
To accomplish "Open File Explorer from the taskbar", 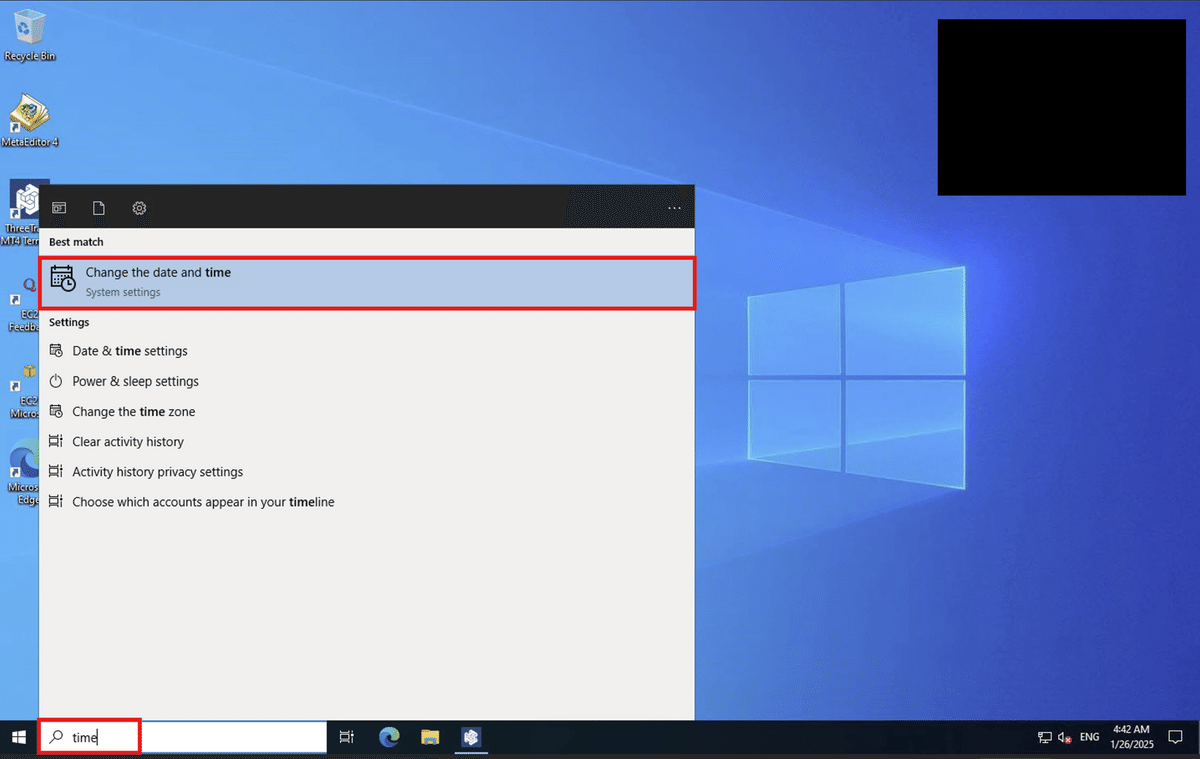I will coord(429,737).
